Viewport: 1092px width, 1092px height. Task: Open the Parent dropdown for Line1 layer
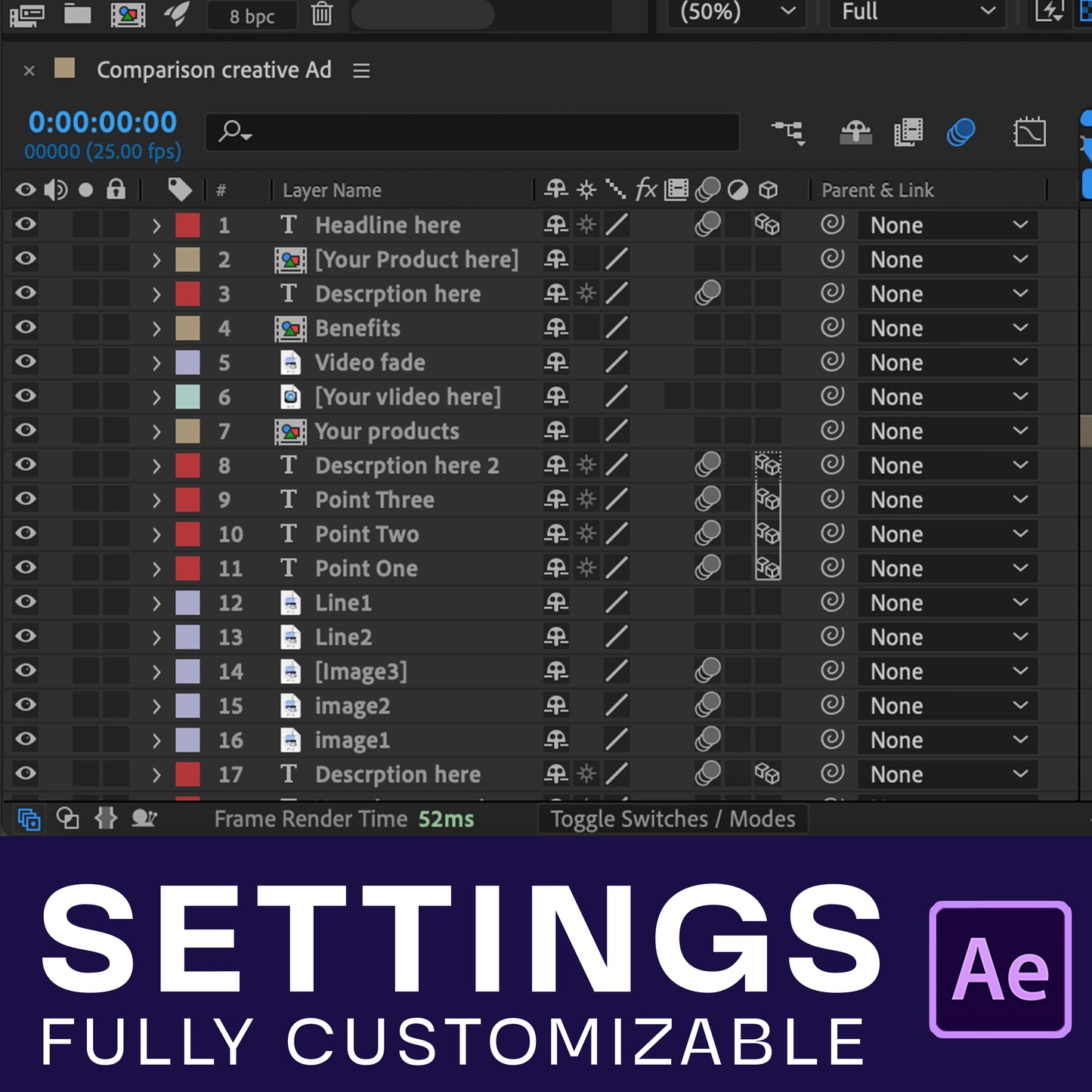tap(948, 603)
